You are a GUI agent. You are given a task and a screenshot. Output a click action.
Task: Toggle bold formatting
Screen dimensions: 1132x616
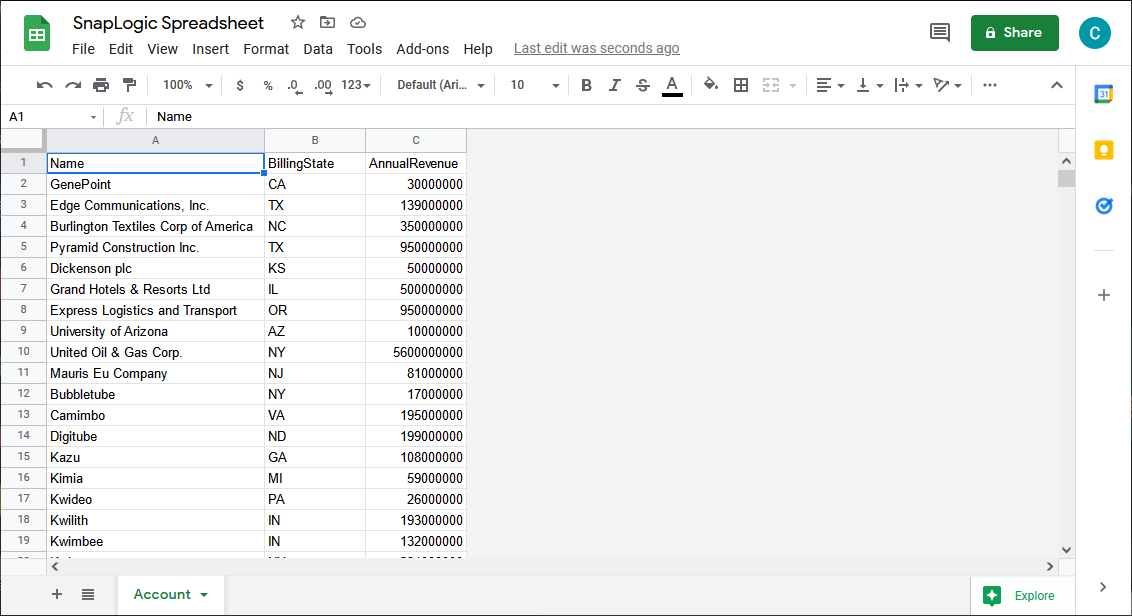586,85
